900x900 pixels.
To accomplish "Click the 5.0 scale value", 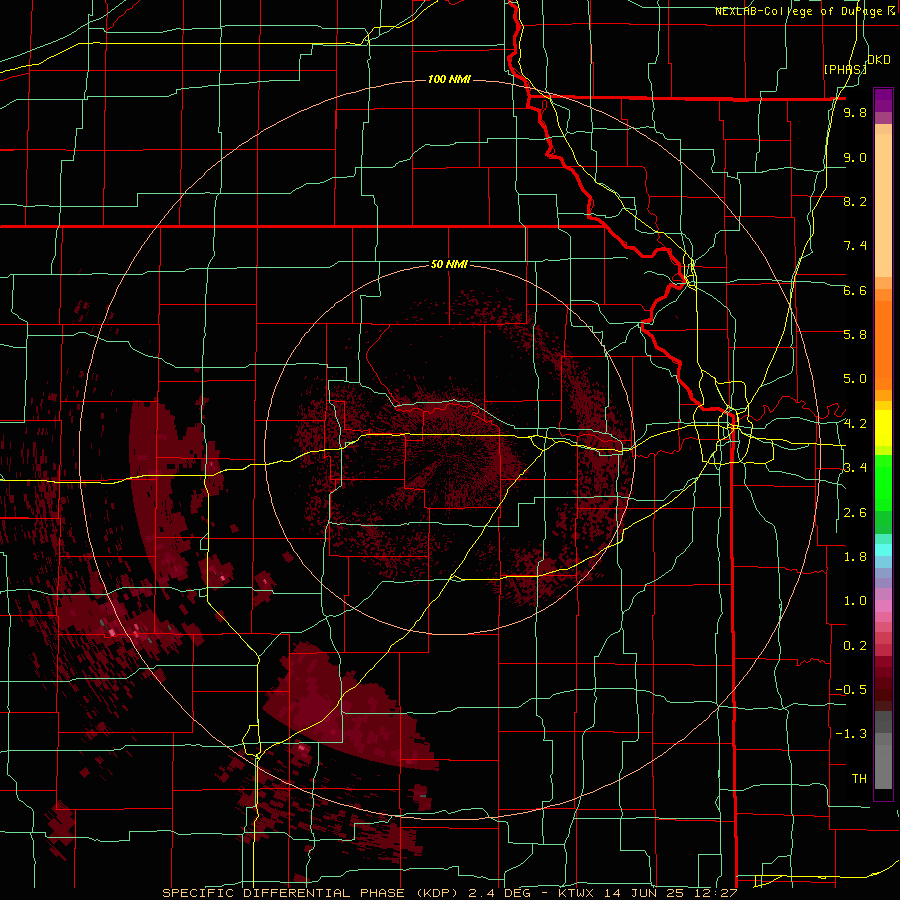I will coord(855,379).
